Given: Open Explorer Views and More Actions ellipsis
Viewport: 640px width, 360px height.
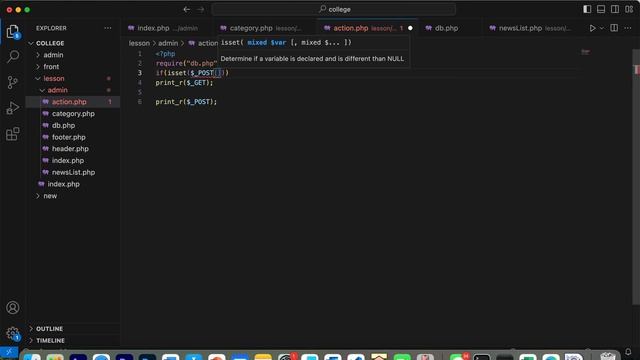Looking at the screenshot, I should [x=108, y=28].
